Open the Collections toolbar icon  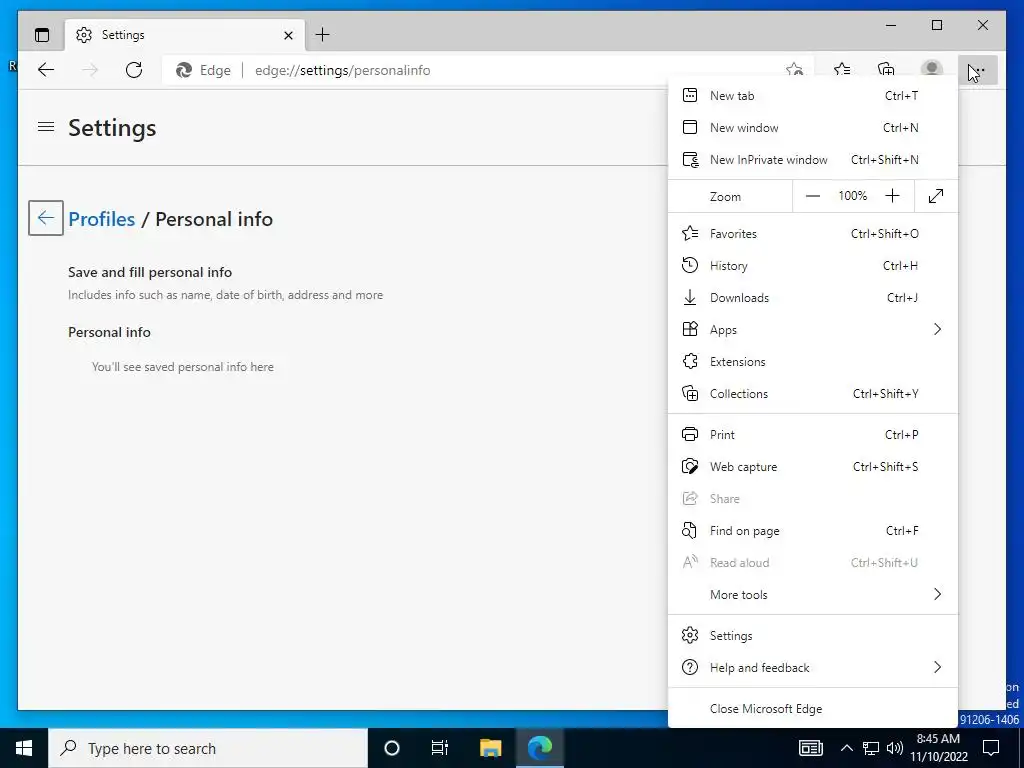(x=886, y=70)
